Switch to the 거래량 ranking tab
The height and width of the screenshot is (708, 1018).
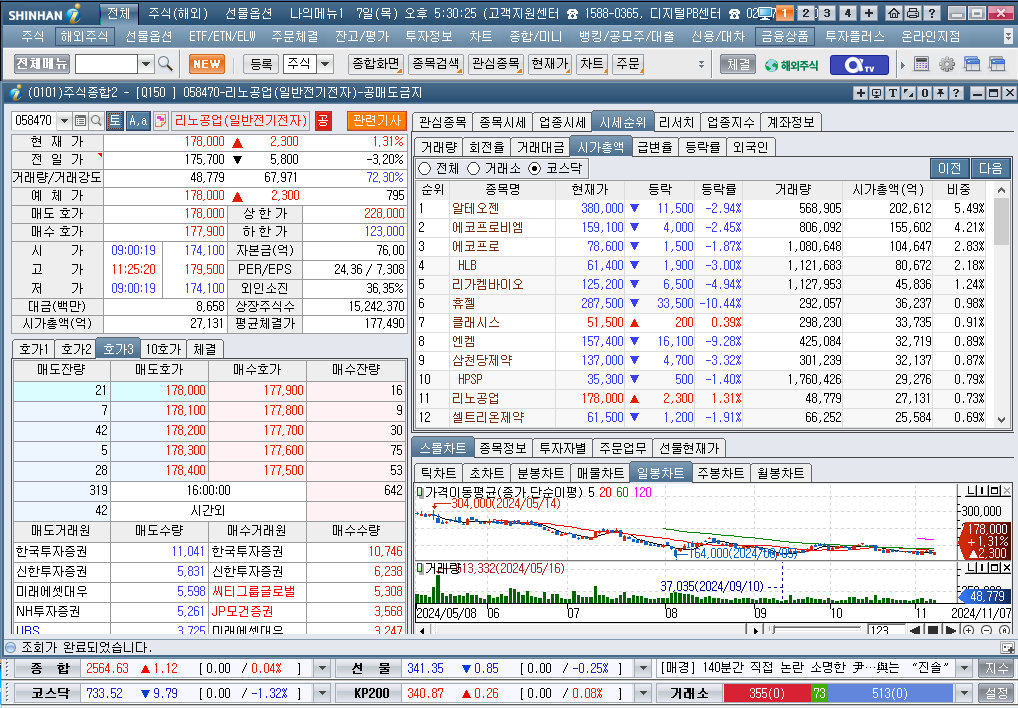pos(439,147)
